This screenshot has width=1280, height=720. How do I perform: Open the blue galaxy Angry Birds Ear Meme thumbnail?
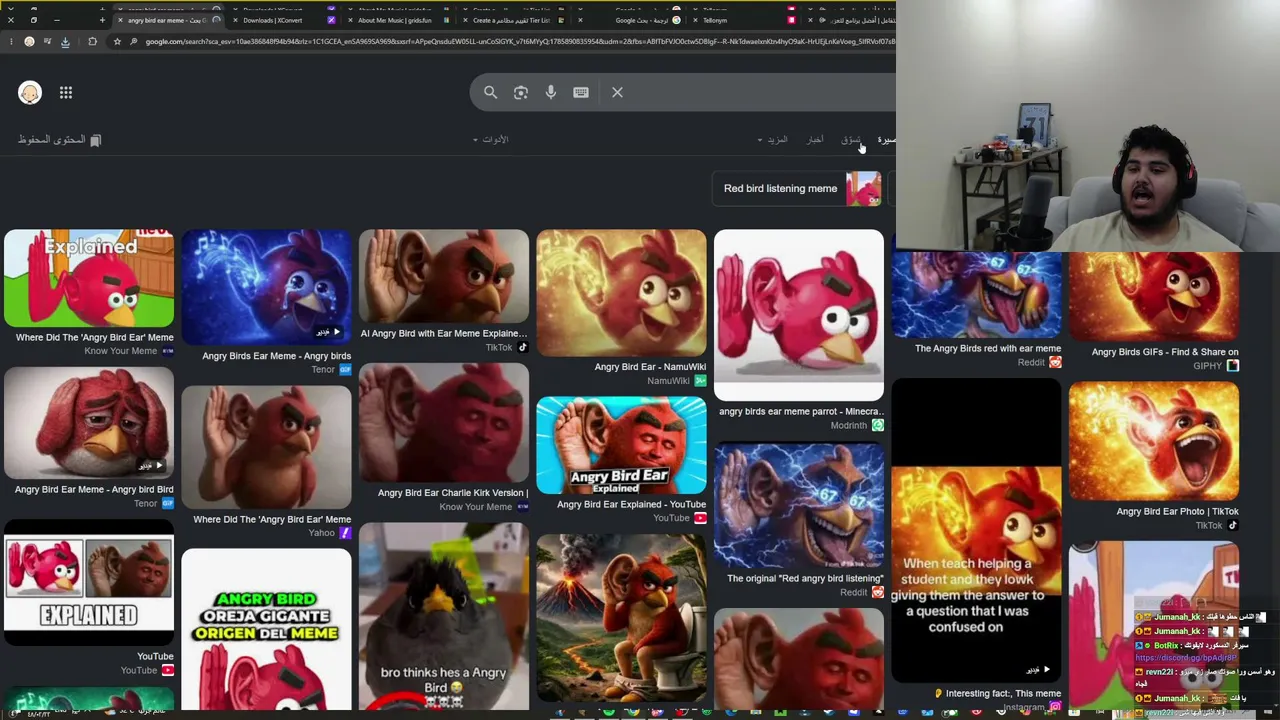(x=266, y=287)
